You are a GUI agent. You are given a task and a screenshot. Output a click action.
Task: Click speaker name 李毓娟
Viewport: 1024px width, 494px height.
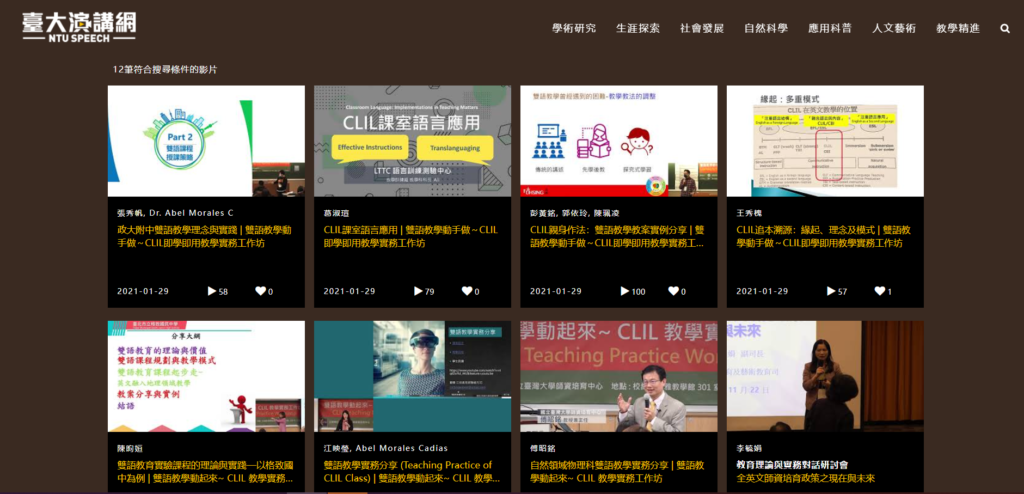(749, 448)
